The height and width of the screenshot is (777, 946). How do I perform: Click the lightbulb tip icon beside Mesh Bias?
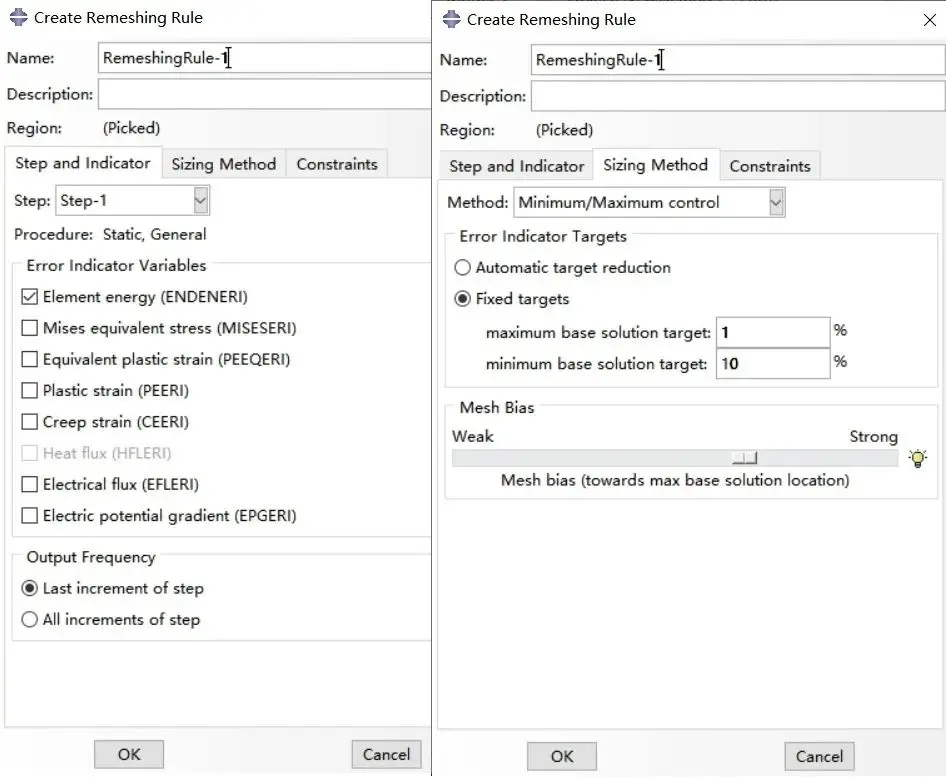coord(918,458)
